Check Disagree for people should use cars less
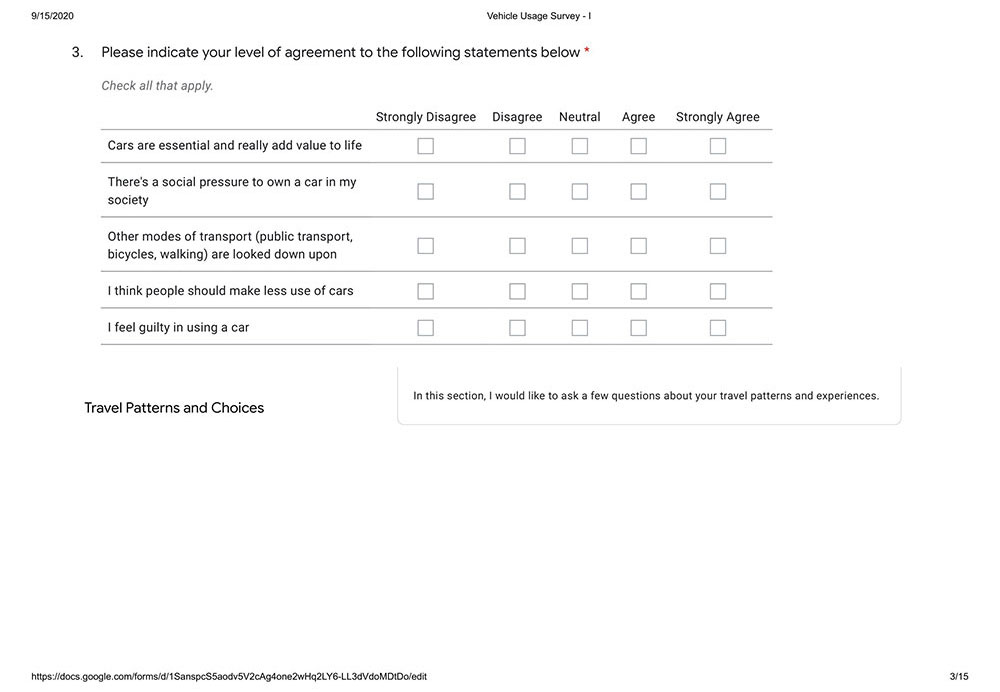The image size is (1000, 692). [517, 291]
